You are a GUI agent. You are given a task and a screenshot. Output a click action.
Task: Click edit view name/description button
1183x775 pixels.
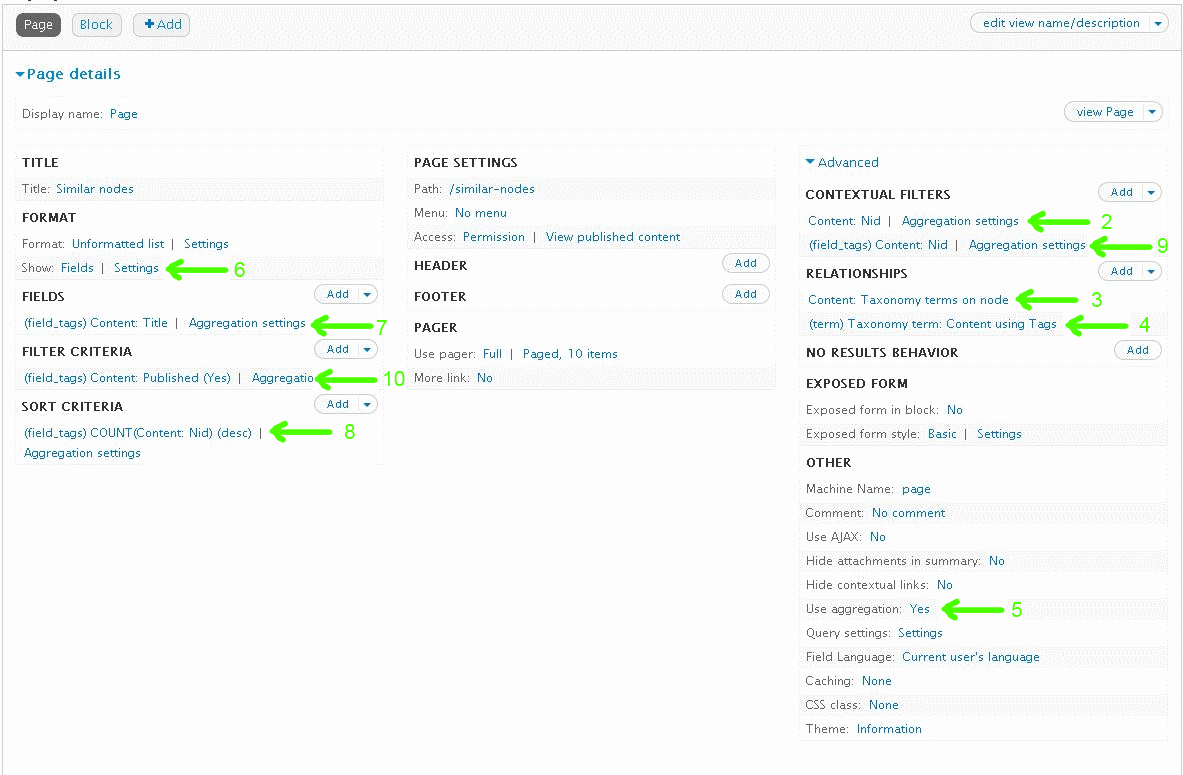click(1060, 23)
